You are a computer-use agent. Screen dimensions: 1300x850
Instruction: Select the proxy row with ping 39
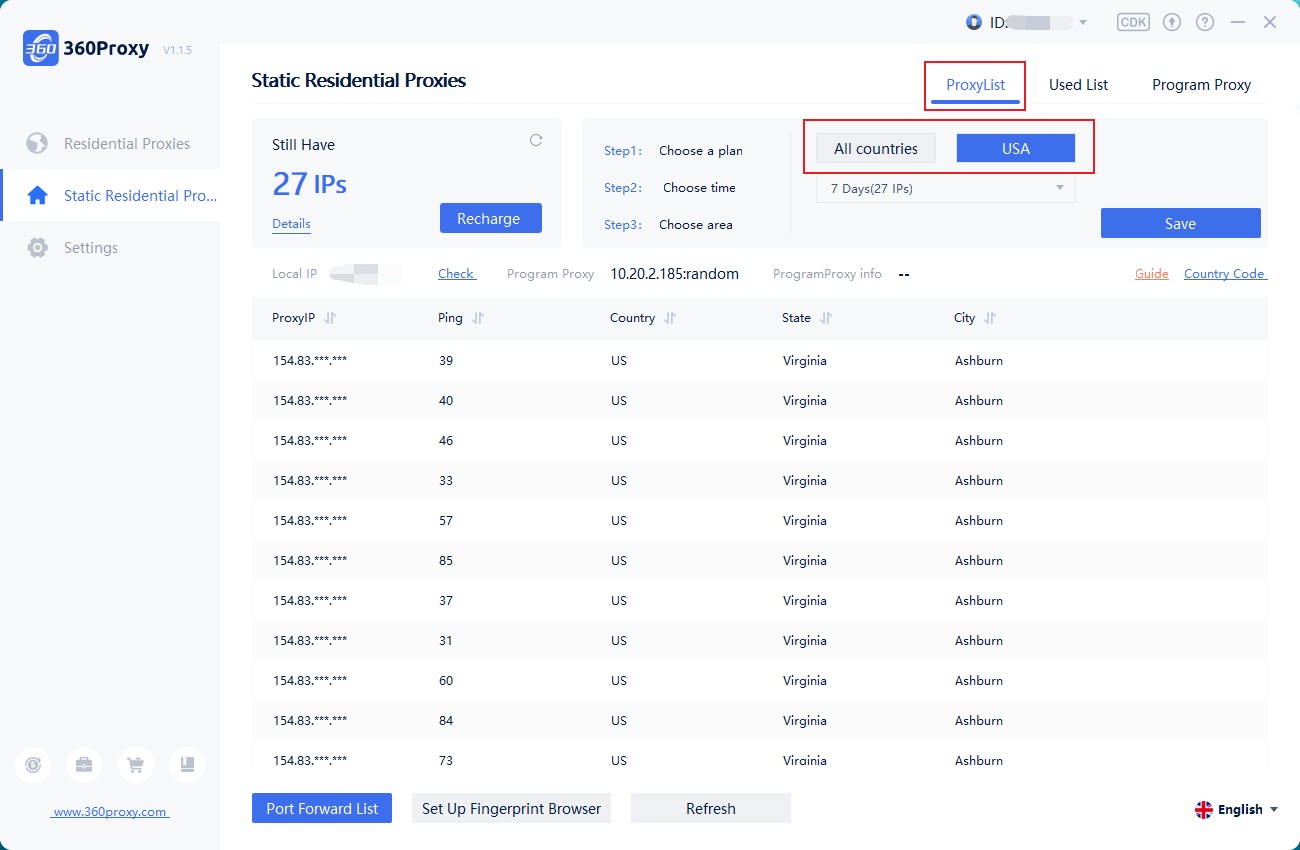click(x=760, y=360)
